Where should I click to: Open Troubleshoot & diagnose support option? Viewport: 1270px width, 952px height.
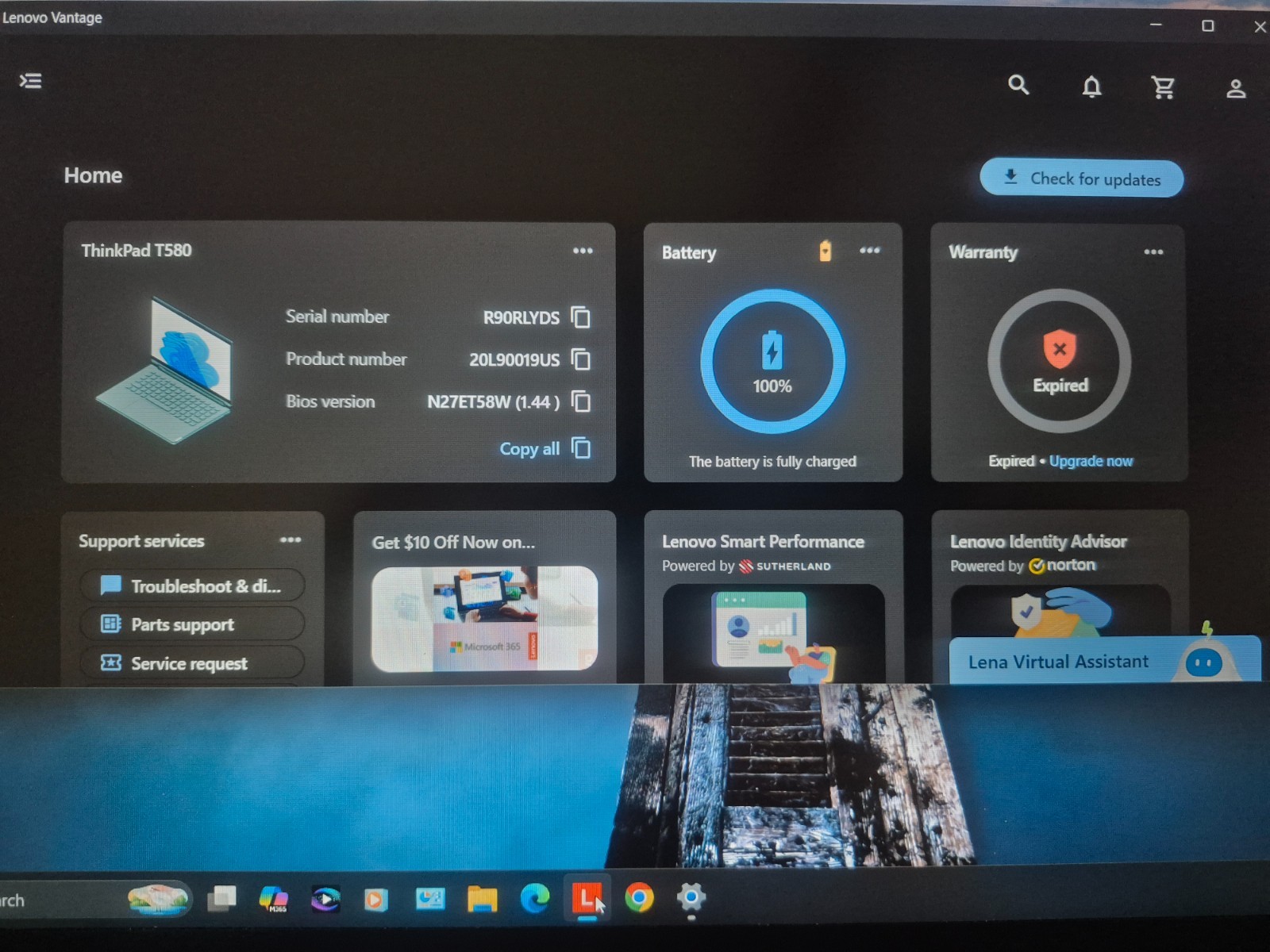(x=193, y=585)
